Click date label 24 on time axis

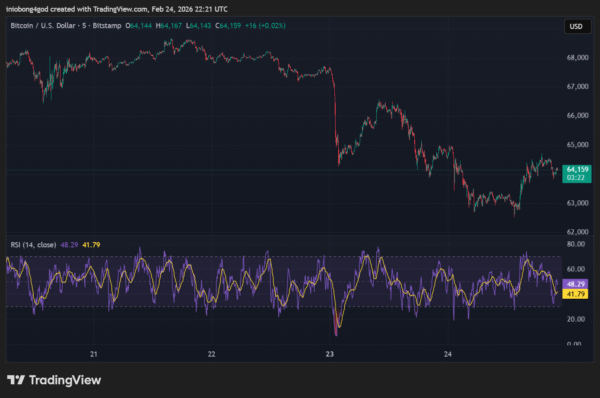tap(448, 354)
